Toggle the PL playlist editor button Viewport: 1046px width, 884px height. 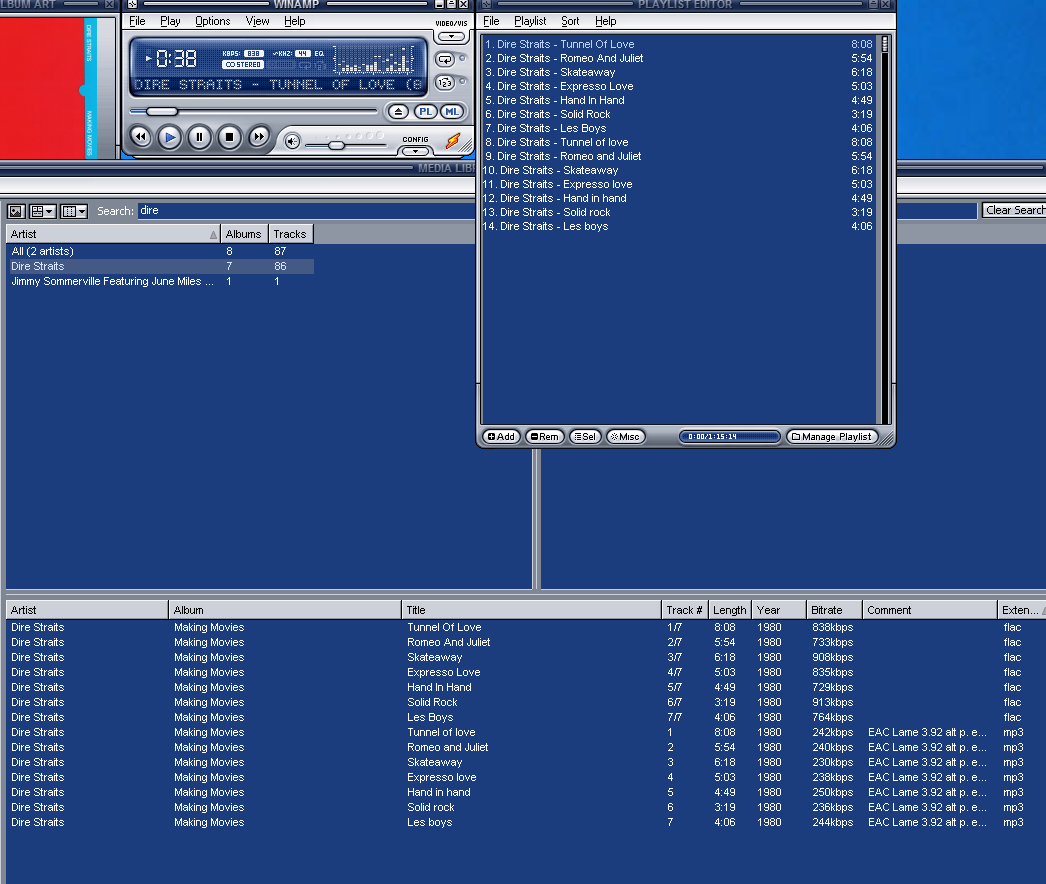point(425,111)
